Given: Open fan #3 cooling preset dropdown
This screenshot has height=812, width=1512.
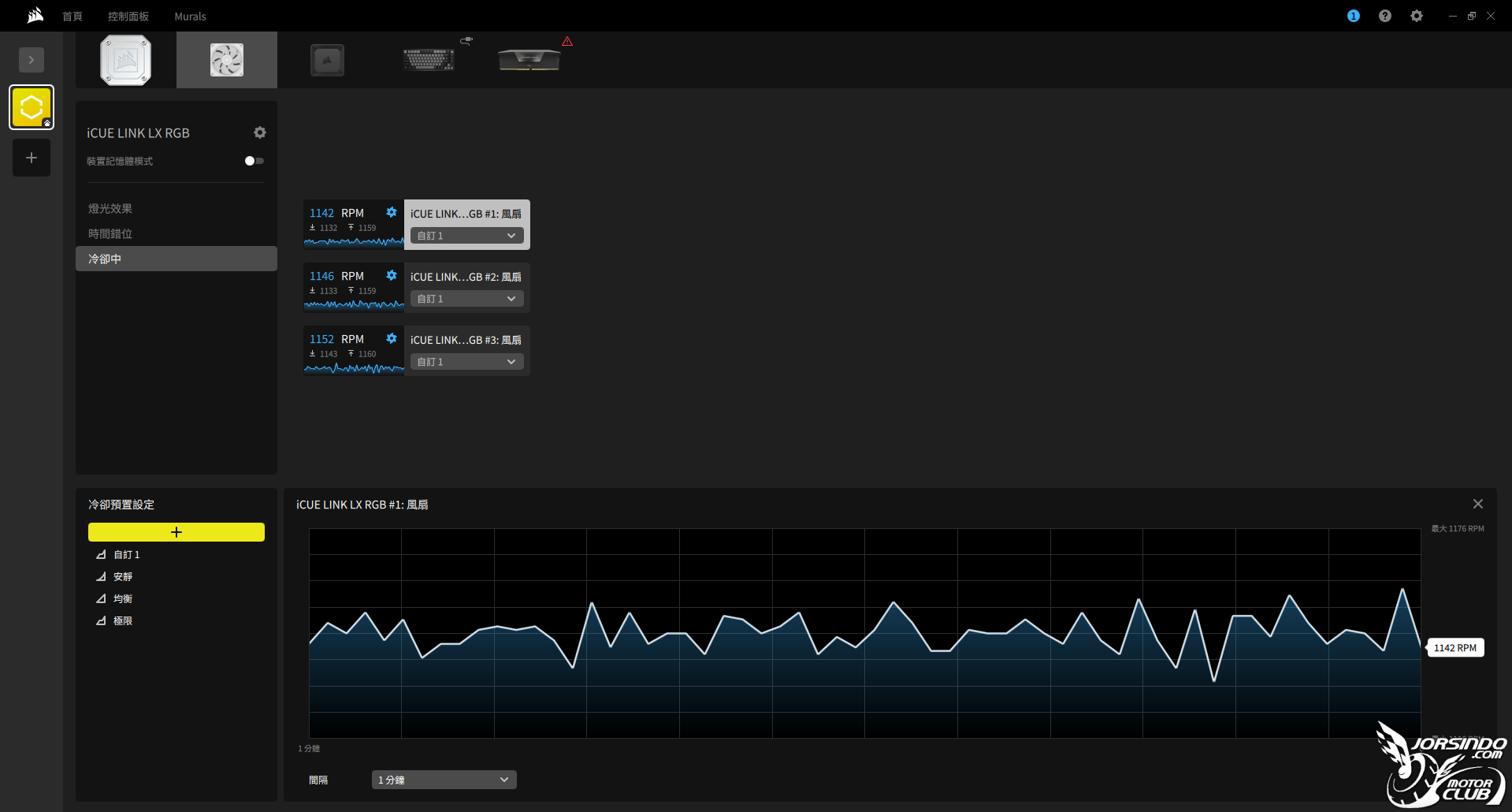Looking at the screenshot, I should point(466,362).
